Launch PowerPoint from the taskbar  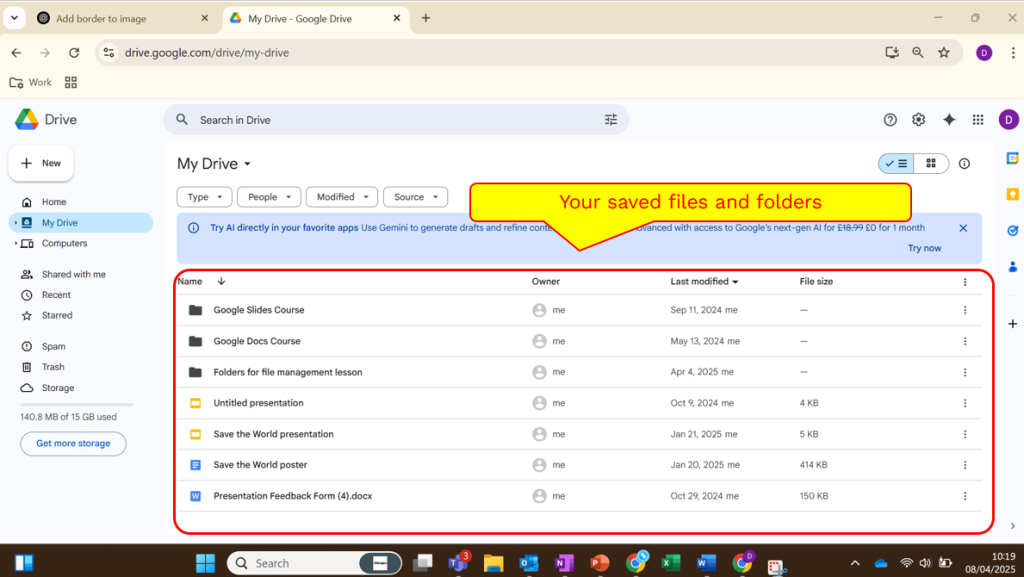(599, 562)
